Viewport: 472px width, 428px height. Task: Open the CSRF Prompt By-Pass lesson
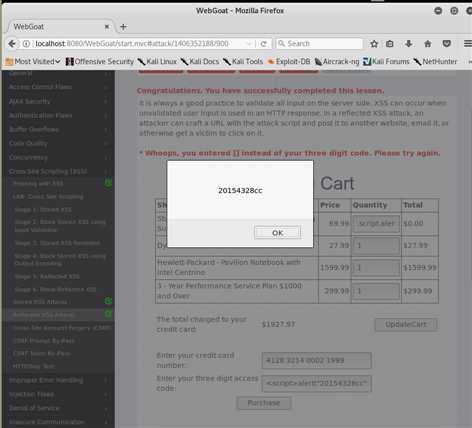coord(43,341)
